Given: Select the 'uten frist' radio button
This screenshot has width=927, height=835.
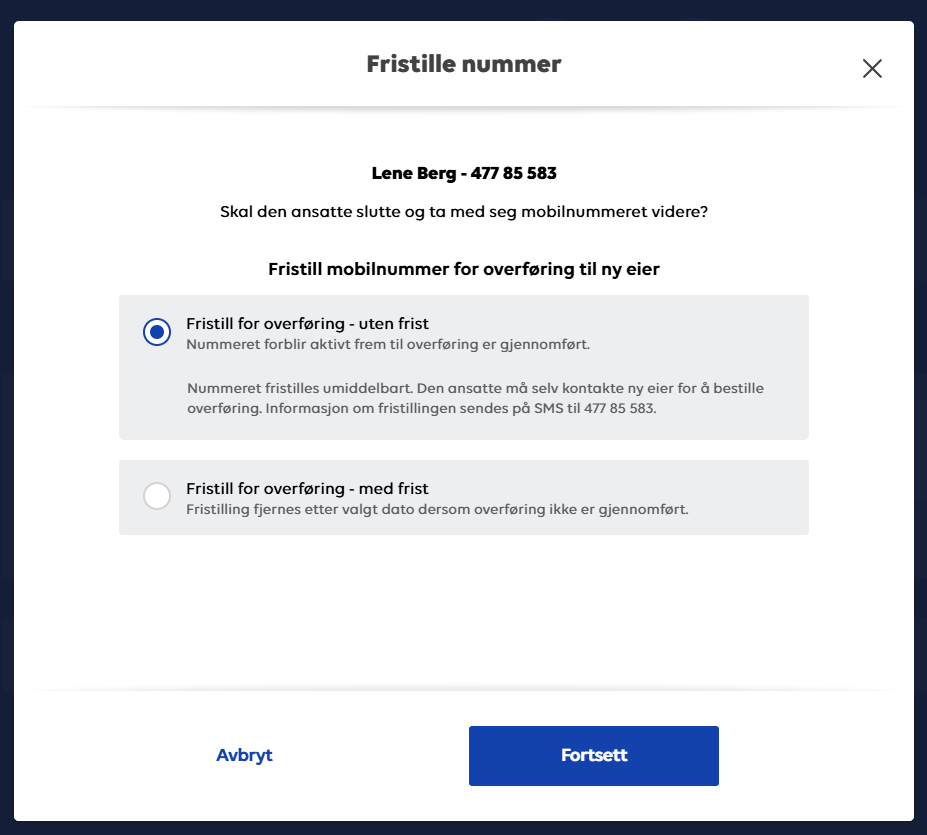Looking at the screenshot, I should [157, 332].
